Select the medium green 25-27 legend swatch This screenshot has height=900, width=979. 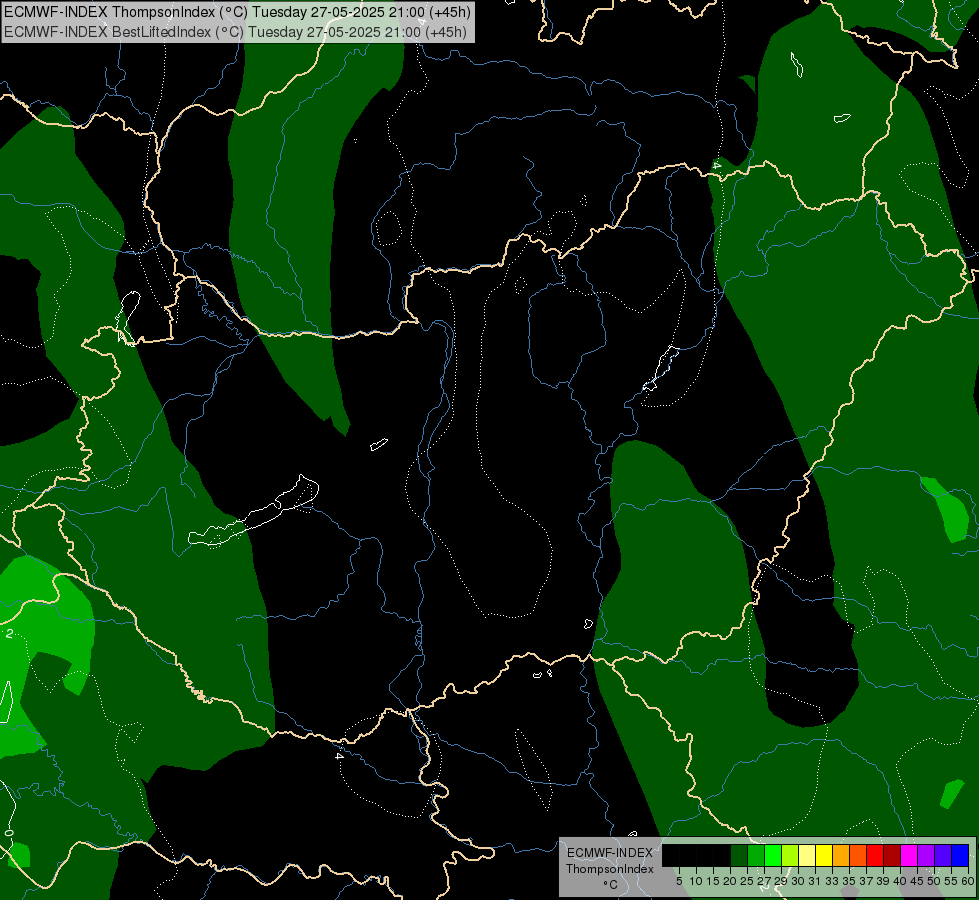pos(756,855)
